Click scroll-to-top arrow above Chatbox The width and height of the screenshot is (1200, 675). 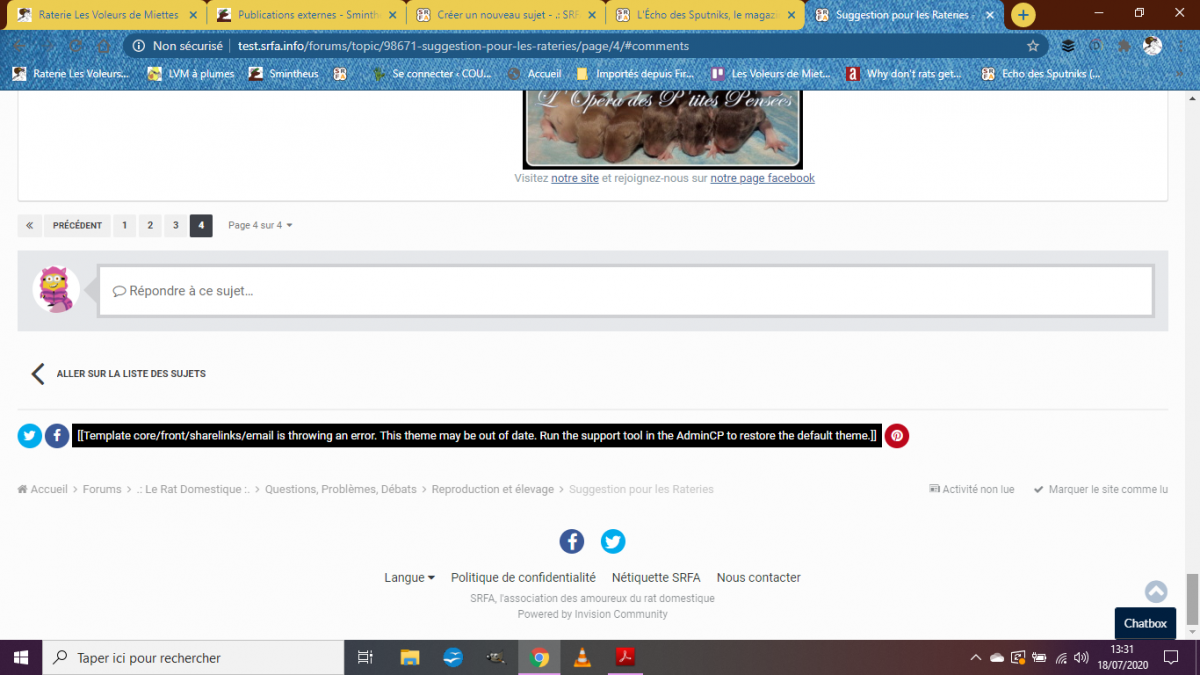point(1156,592)
